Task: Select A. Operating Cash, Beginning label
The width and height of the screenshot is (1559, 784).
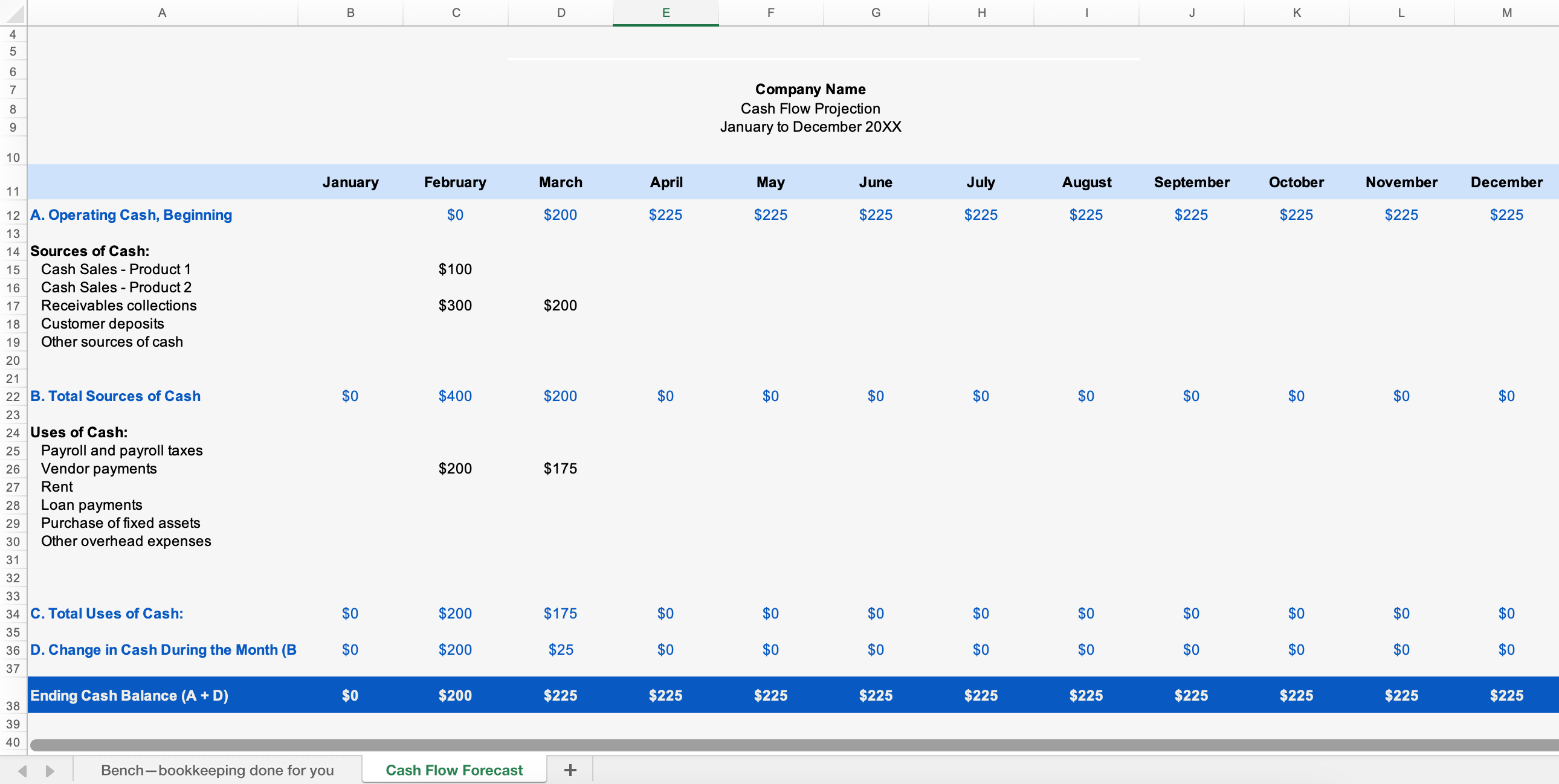Action: pyautogui.click(x=131, y=215)
